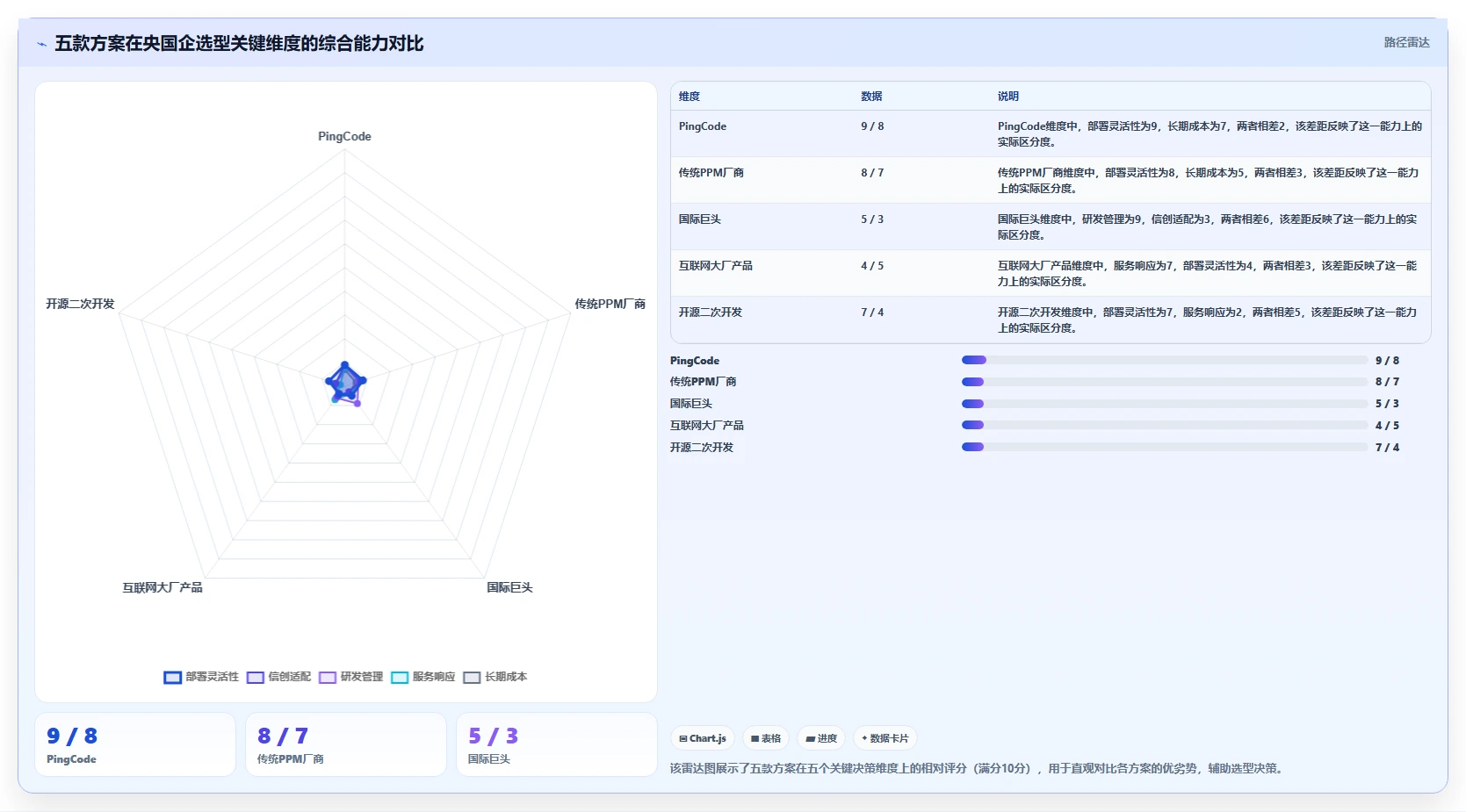
Task: Click the 数据 column header
Action: (x=871, y=97)
